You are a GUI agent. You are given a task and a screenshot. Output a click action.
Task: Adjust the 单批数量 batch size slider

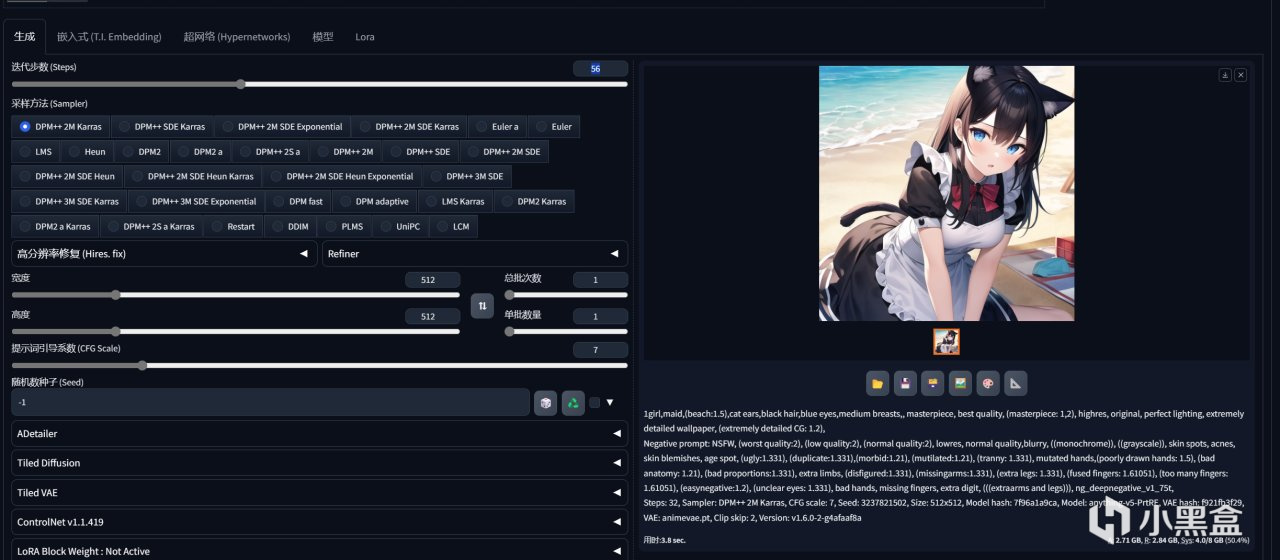click(x=566, y=331)
